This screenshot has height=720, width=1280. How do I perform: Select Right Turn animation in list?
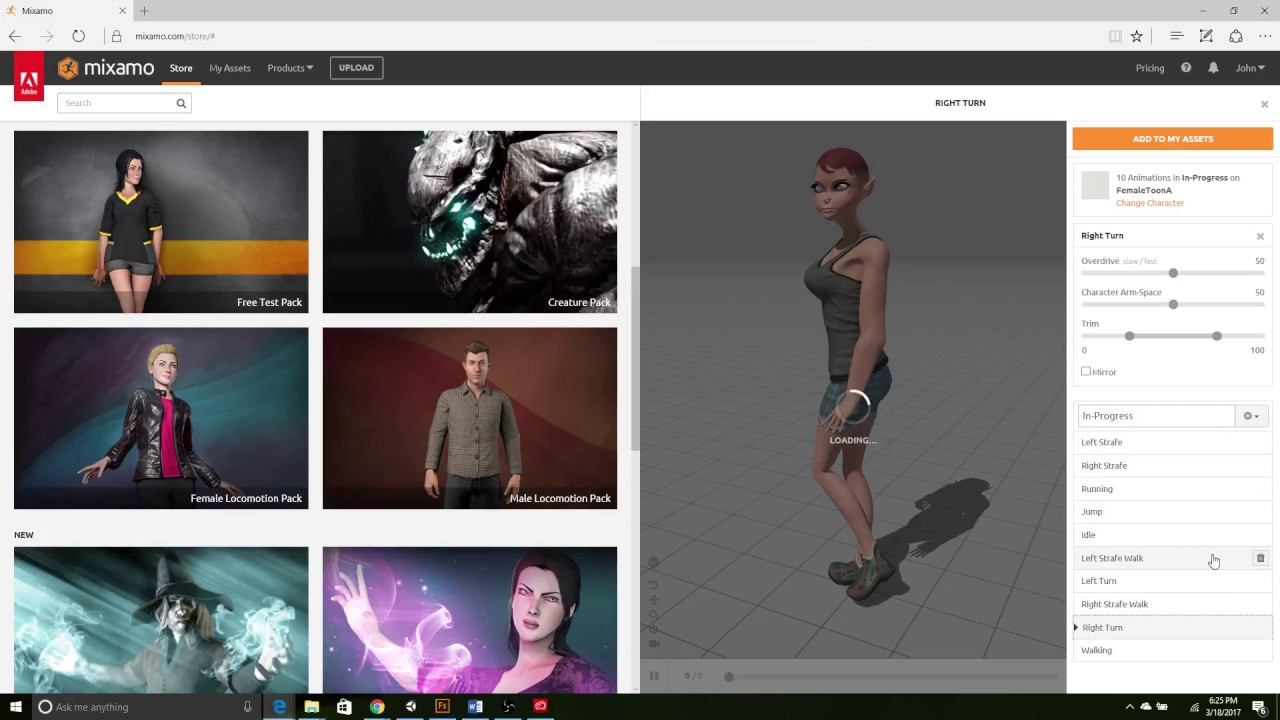tap(1172, 628)
